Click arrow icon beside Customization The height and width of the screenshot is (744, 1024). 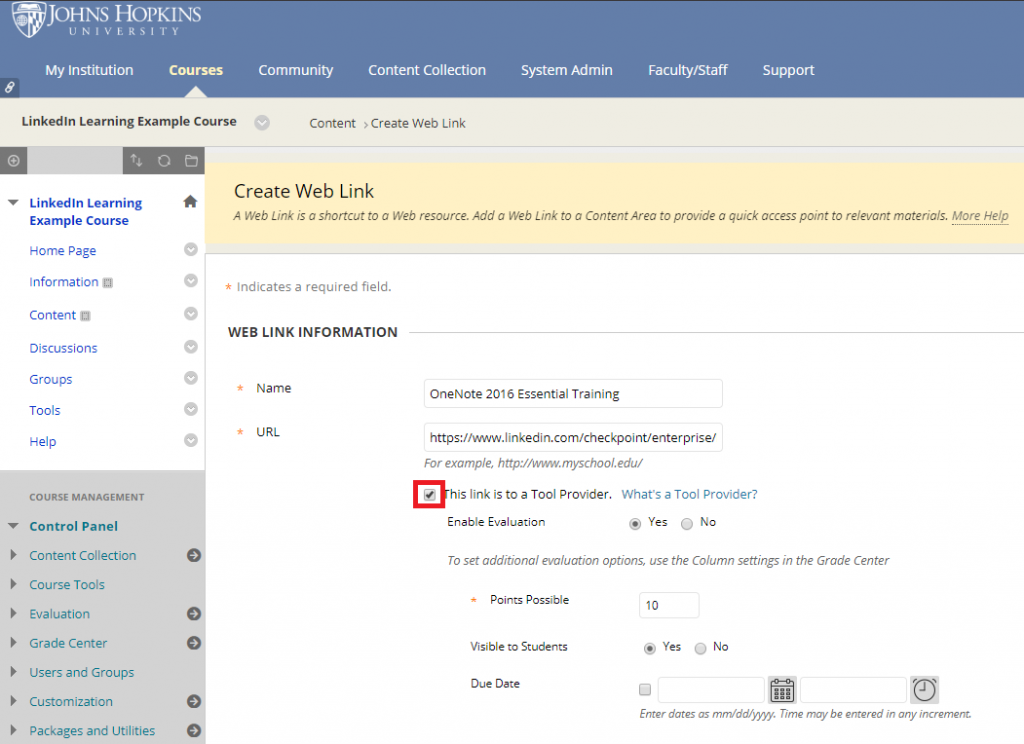pyautogui.click(x=194, y=702)
